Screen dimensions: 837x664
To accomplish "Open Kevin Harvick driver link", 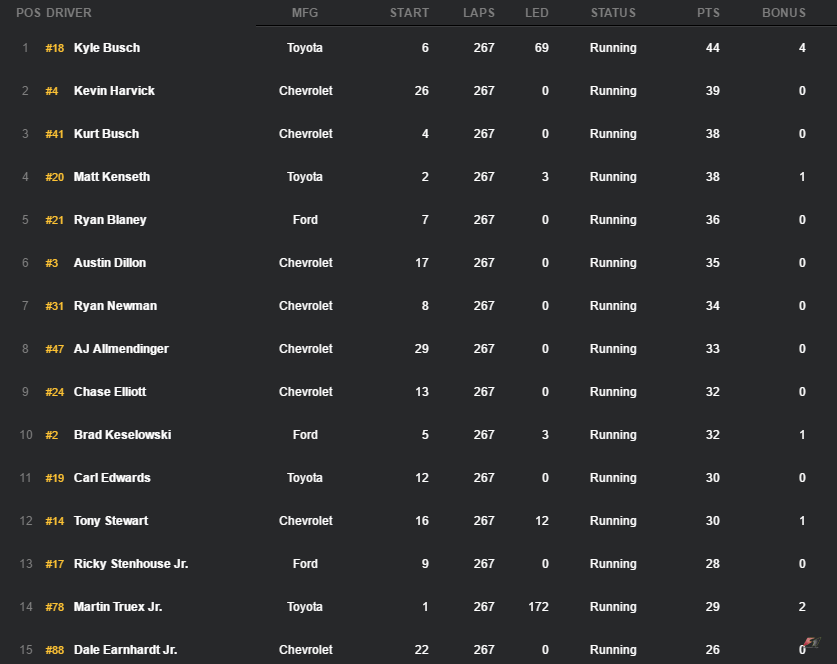I will click(x=114, y=91).
